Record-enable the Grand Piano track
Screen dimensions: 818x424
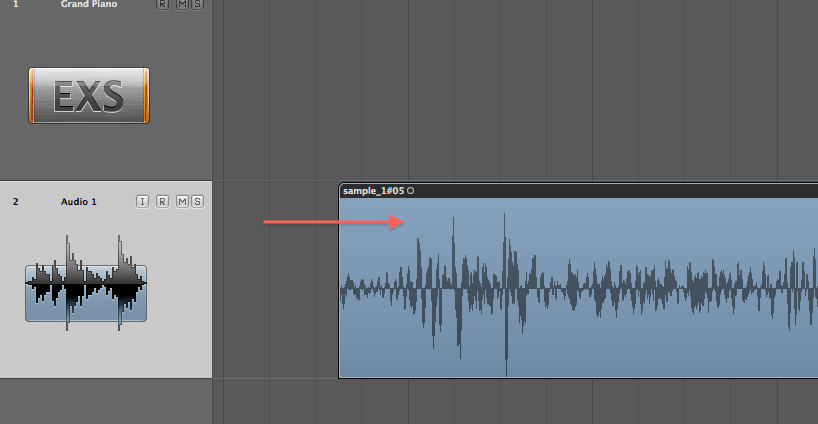163,5
